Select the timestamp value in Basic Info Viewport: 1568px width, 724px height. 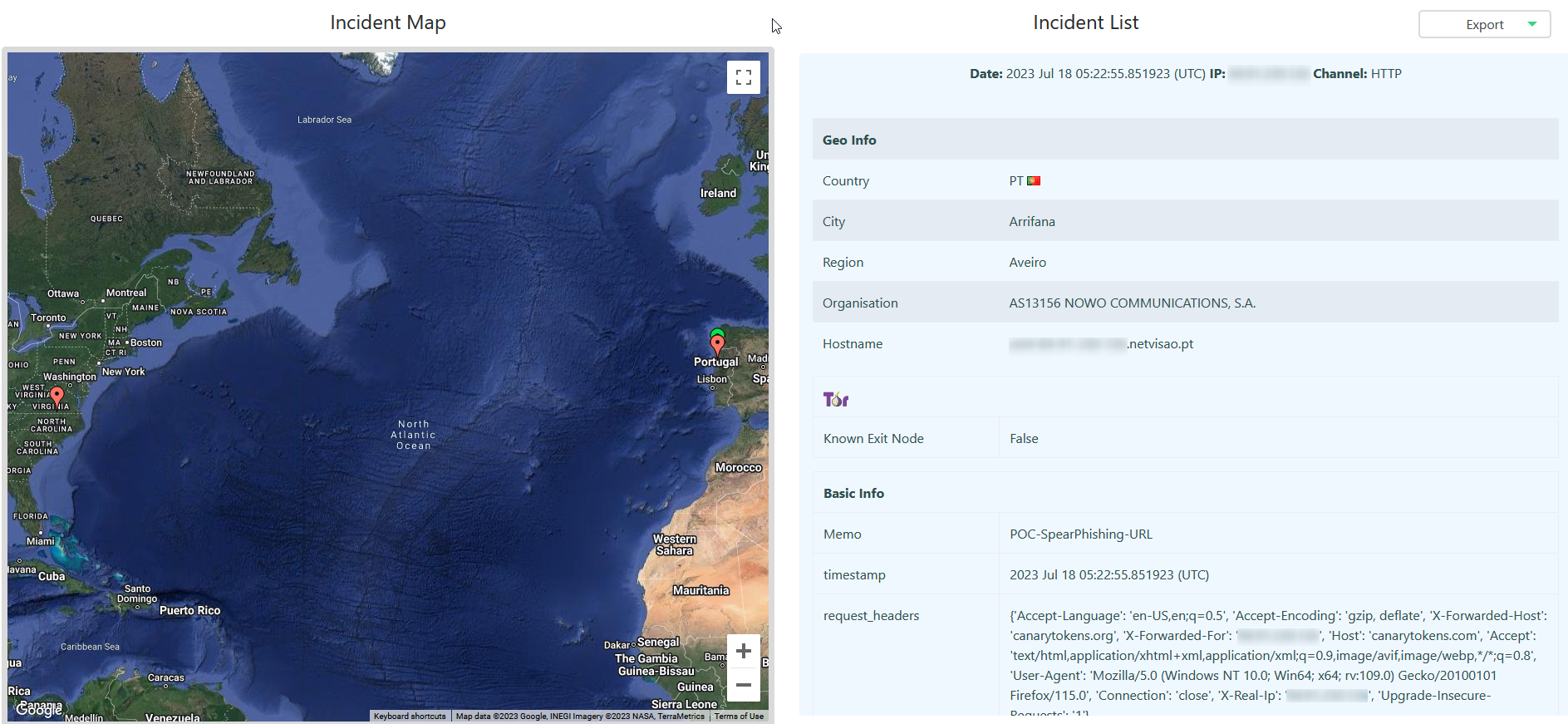(1109, 575)
